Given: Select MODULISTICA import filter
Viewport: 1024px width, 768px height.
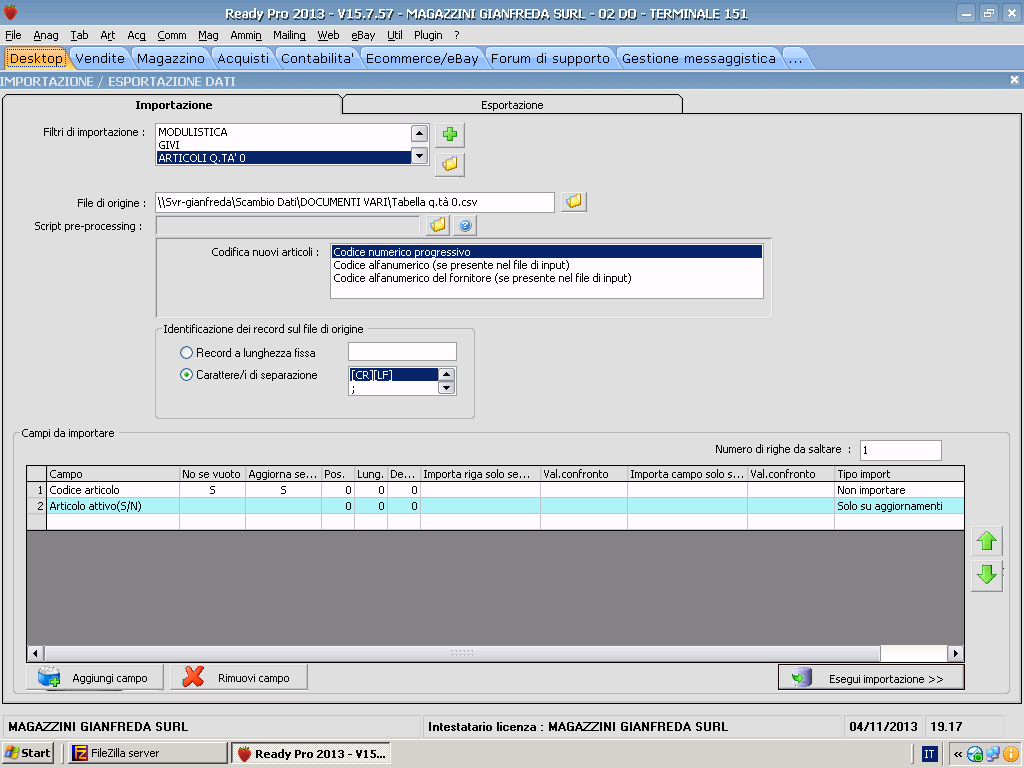Looking at the screenshot, I should [x=283, y=132].
